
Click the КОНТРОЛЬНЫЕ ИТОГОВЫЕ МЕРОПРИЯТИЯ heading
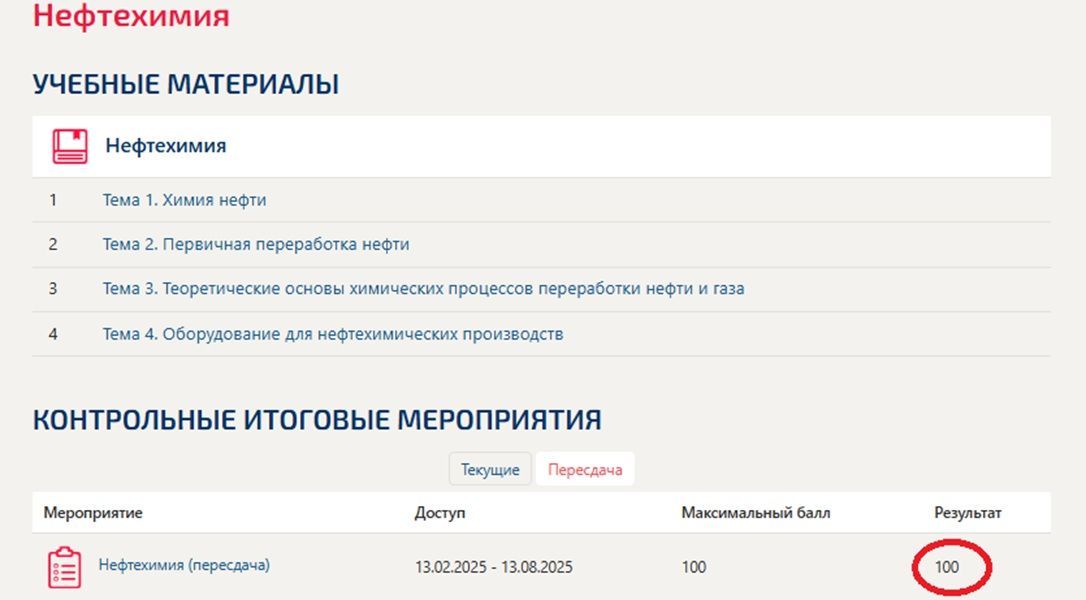[317, 420]
